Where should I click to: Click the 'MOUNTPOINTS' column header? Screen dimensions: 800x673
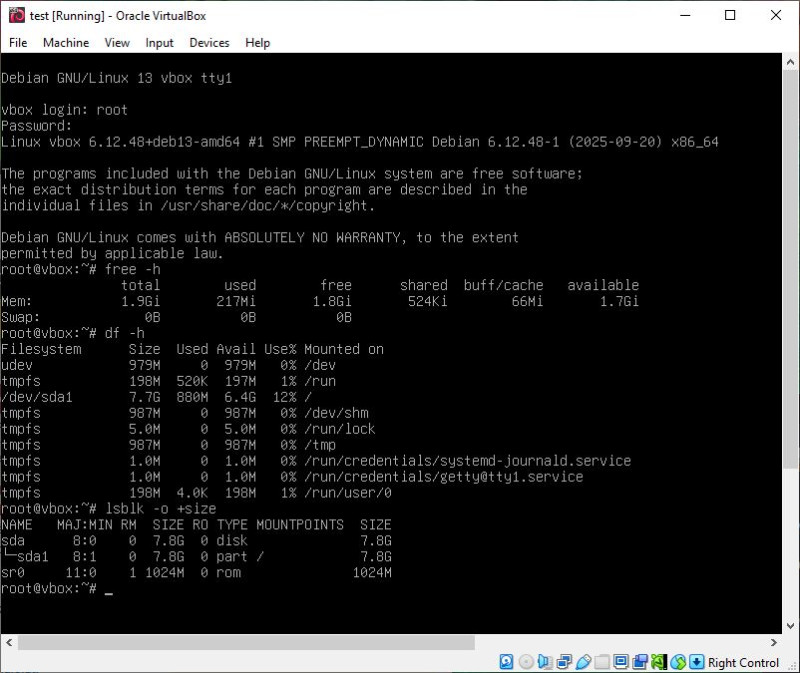tap(300, 524)
